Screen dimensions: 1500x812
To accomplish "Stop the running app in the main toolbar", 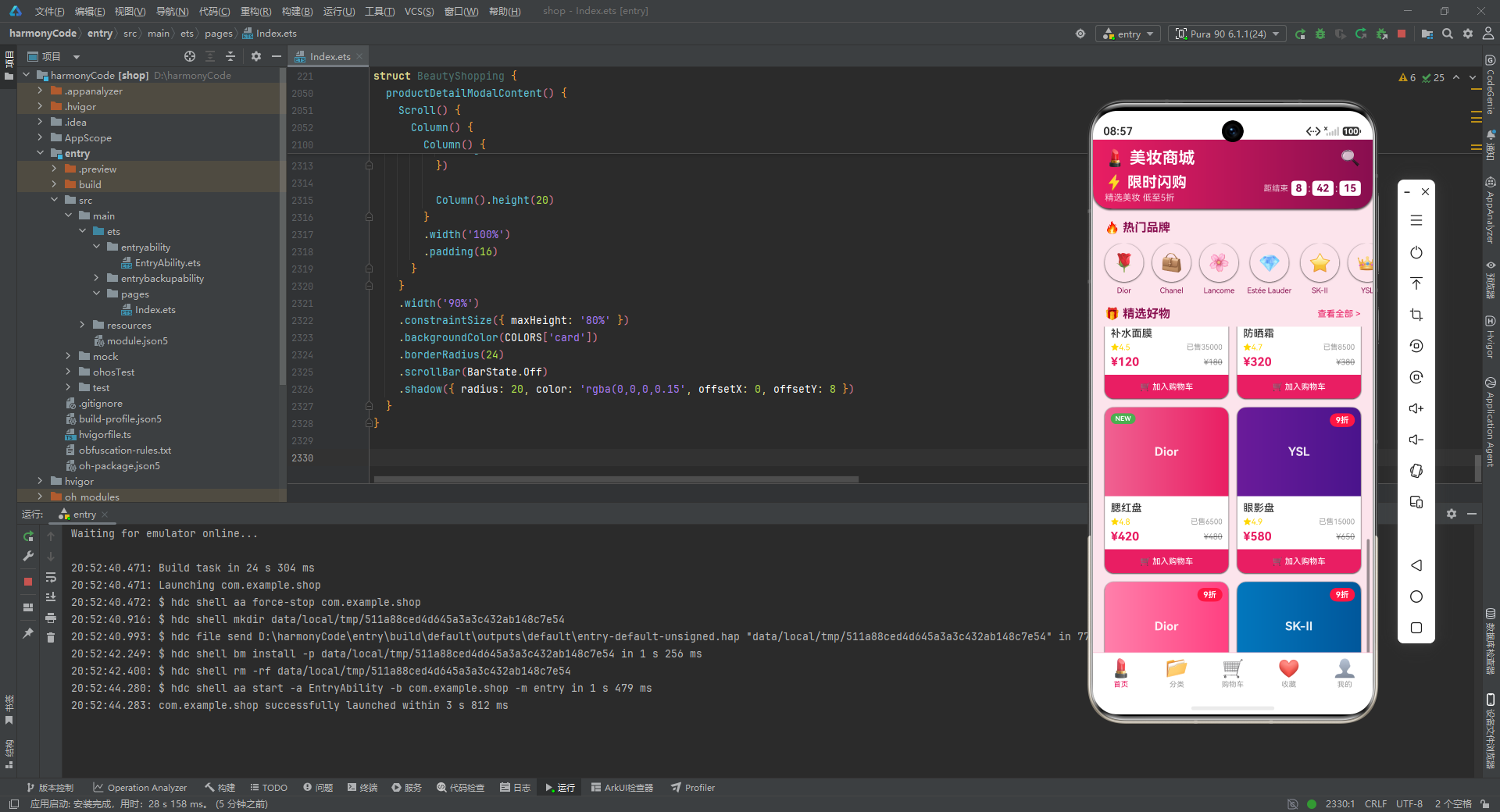I will pyautogui.click(x=1402, y=34).
